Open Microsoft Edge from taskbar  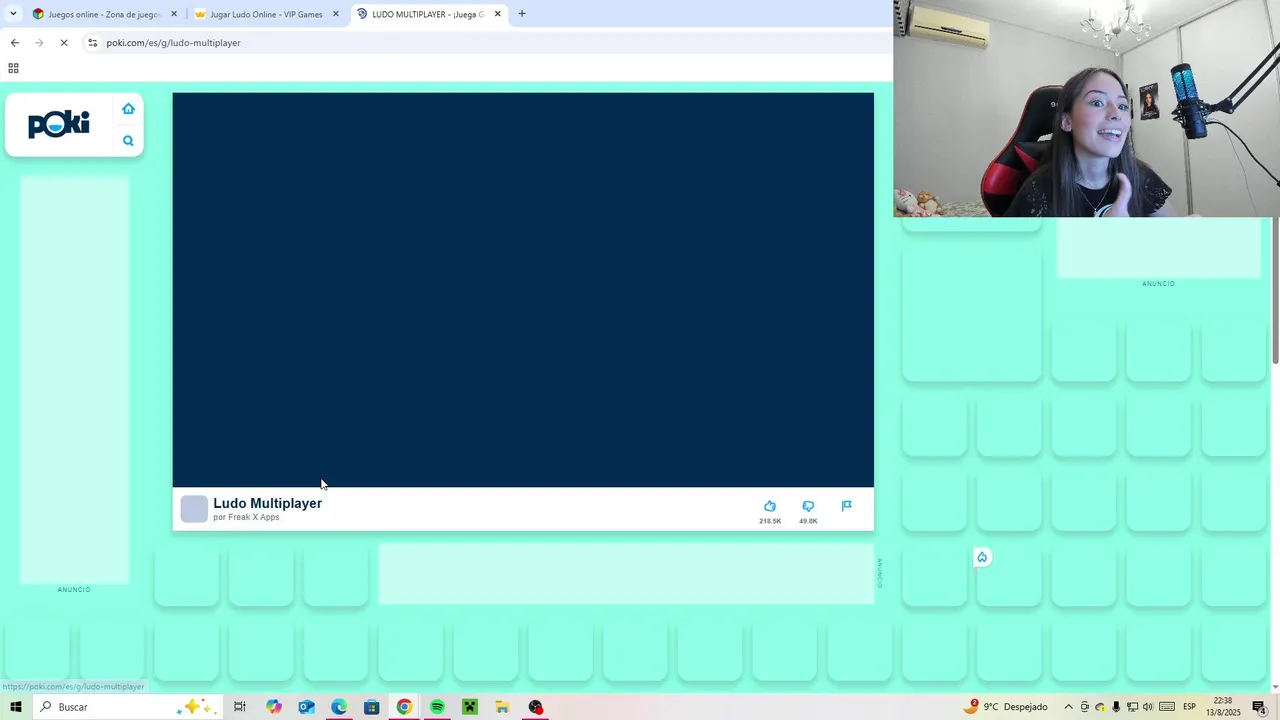click(x=339, y=707)
